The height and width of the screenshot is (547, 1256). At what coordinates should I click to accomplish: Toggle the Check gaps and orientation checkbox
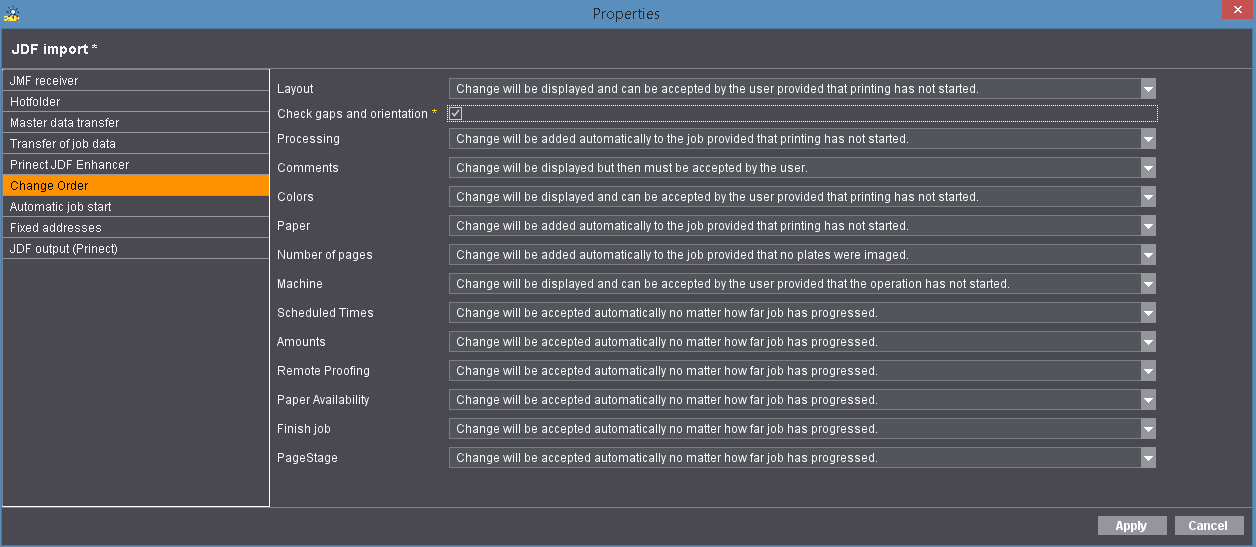[455, 114]
